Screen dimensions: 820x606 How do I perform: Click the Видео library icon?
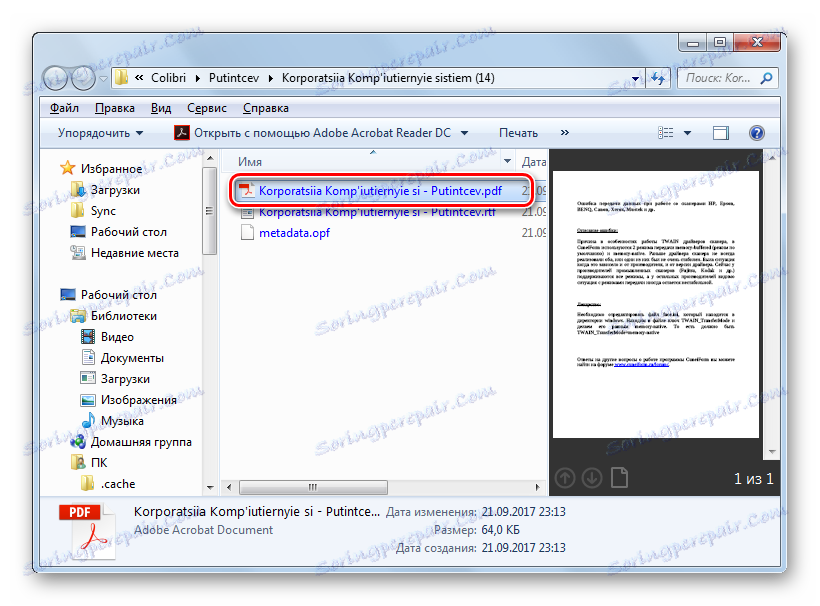pyautogui.click(x=88, y=337)
